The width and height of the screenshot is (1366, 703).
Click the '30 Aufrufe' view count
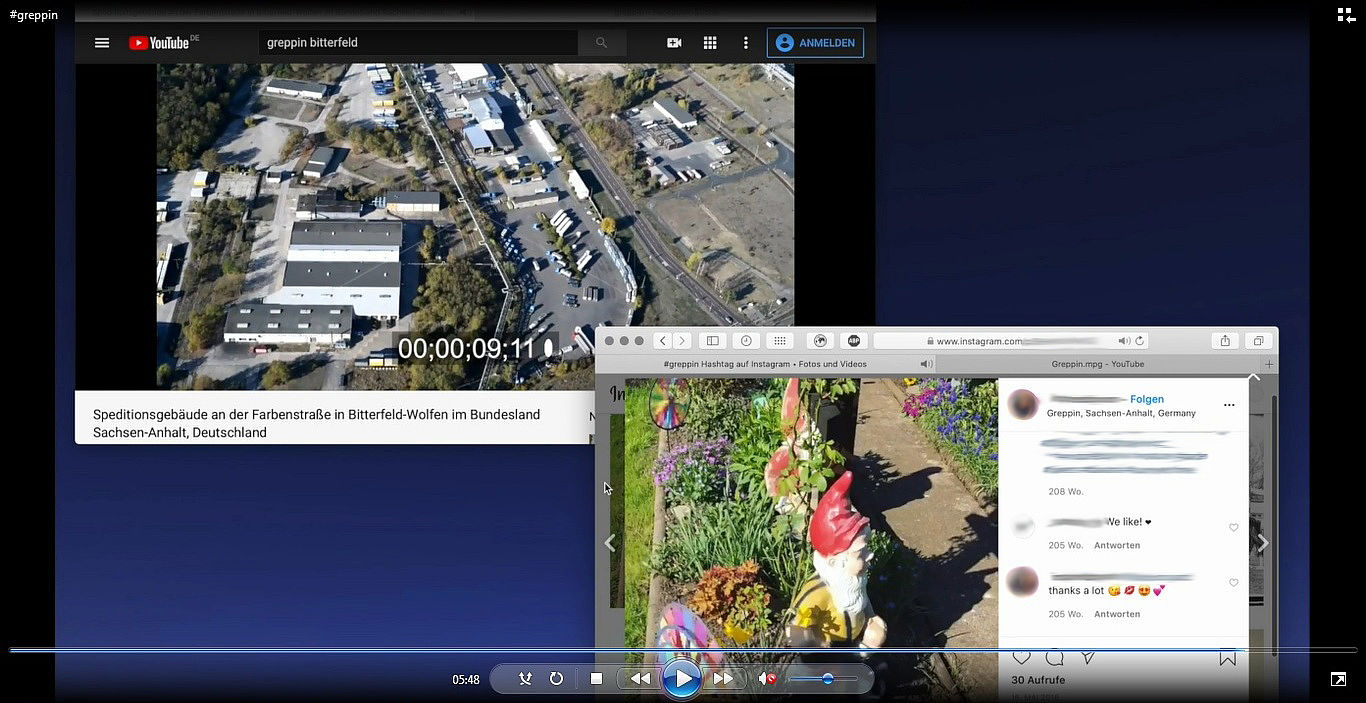click(x=1038, y=680)
